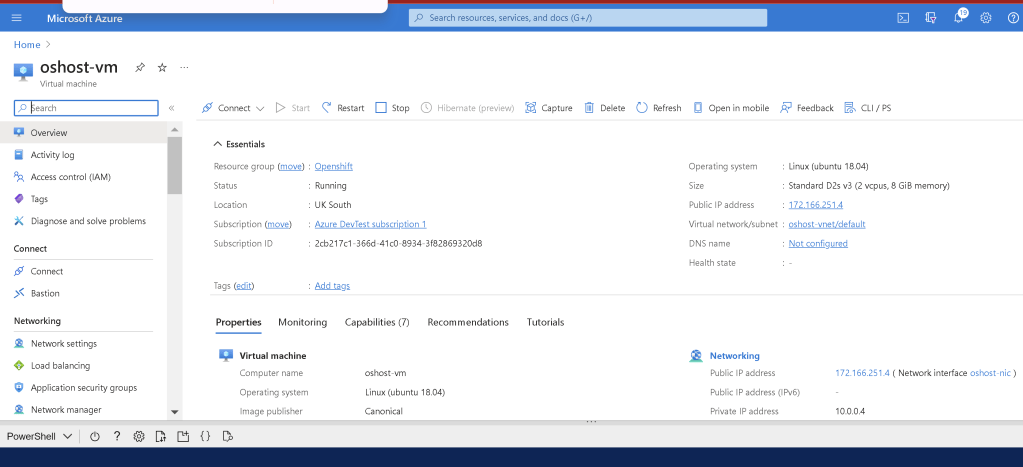Image resolution: width=1023 pixels, height=467 pixels.
Task: Switch to the Tutorials tab
Action: pyautogui.click(x=545, y=322)
